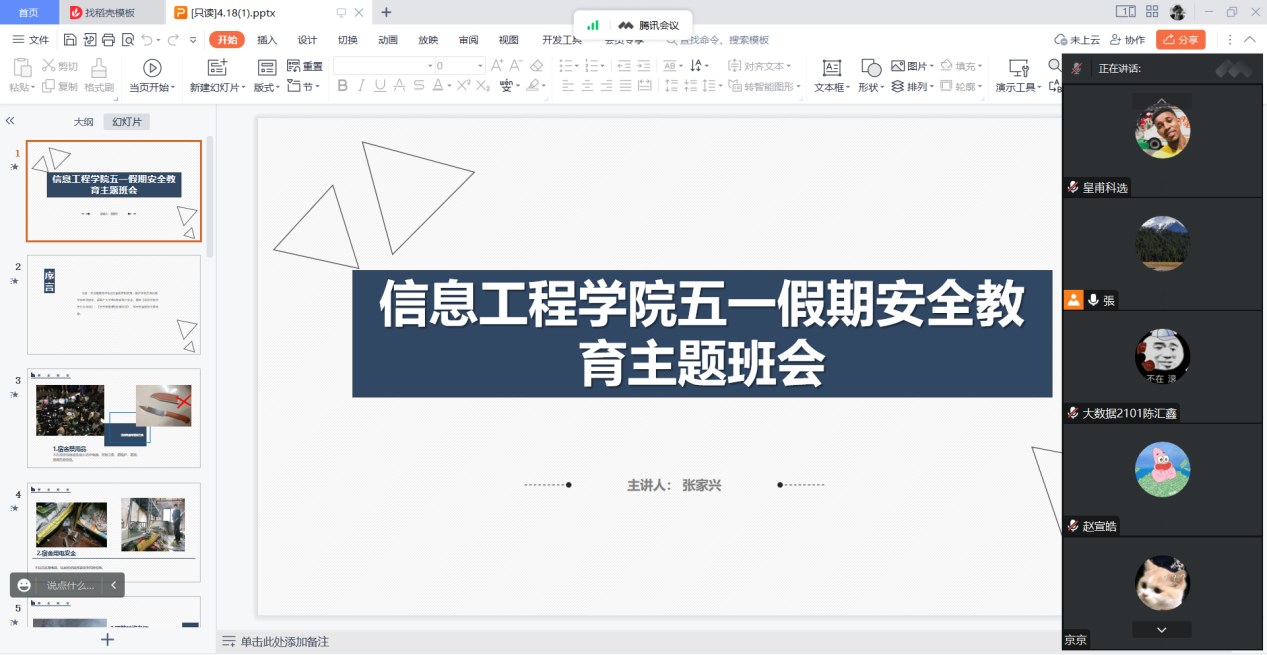Click the 协作 collaborate button

[1127, 40]
